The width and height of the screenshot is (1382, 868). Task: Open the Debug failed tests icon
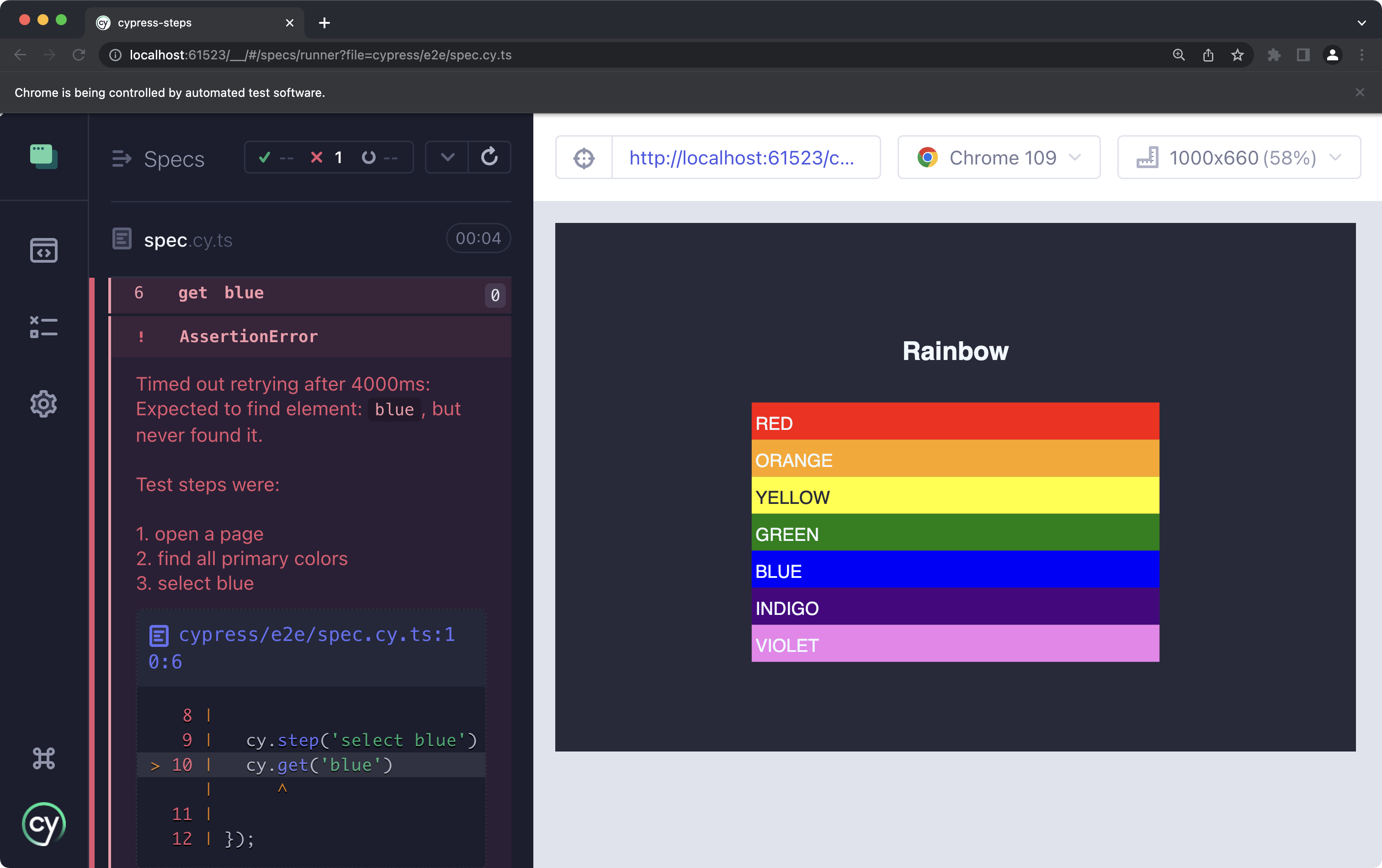43,327
